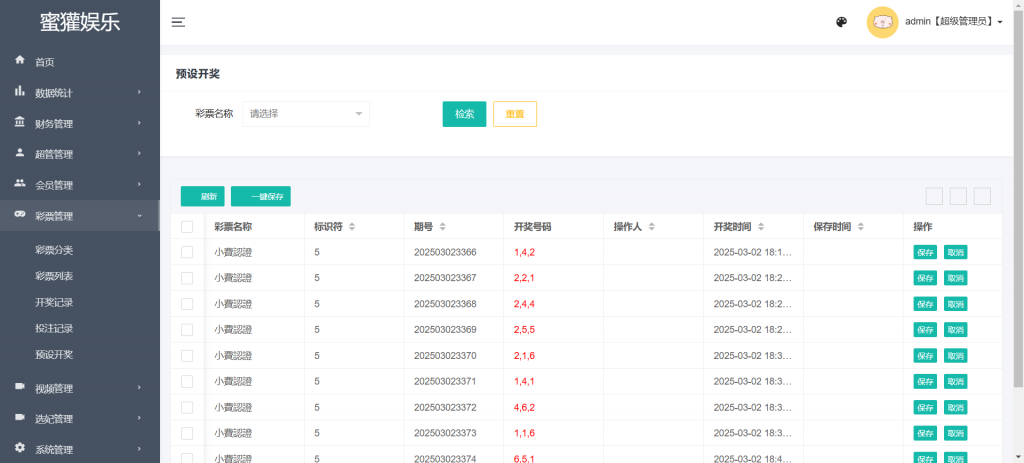Sort by 保存时间 column arrows
The height and width of the screenshot is (463, 1024).
(861, 227)
